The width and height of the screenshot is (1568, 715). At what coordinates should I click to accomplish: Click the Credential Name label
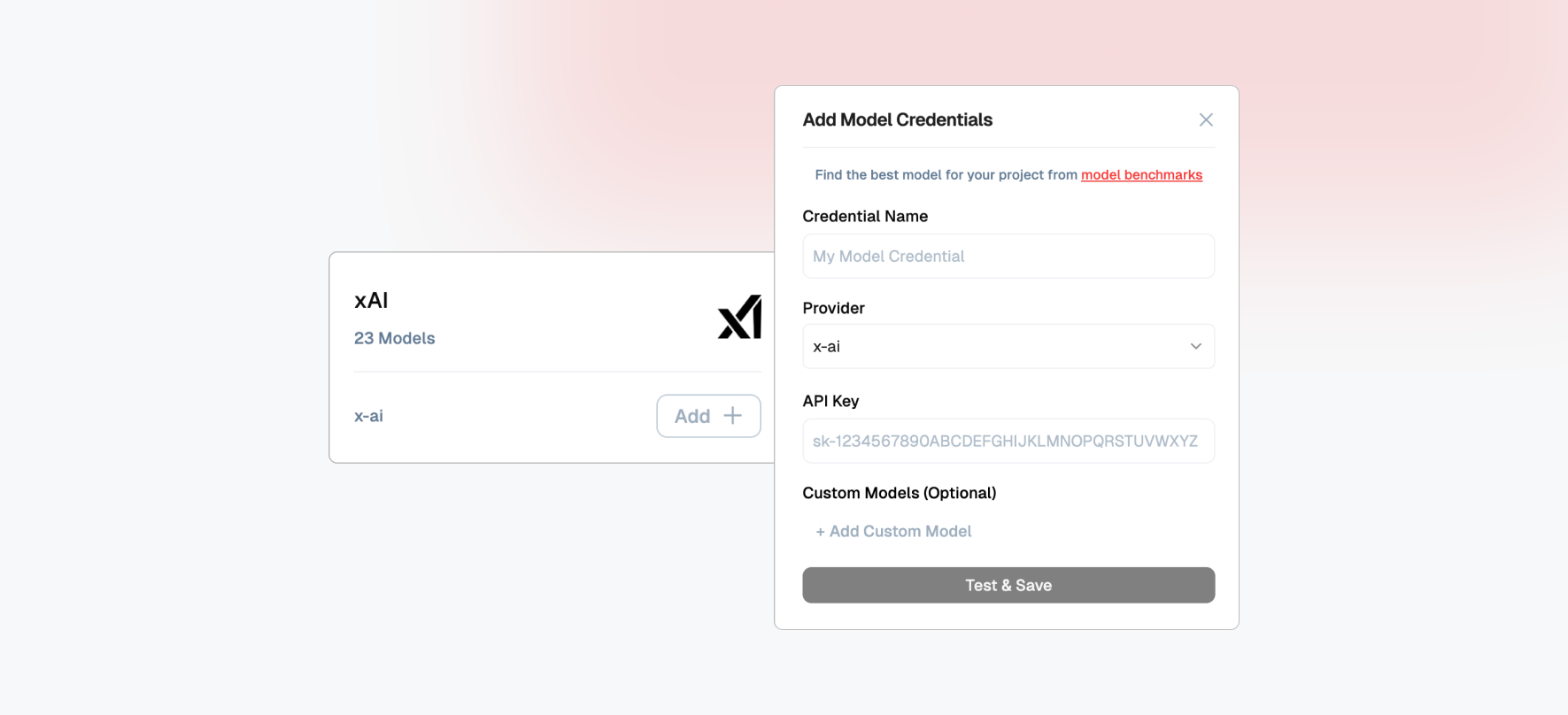coord(865,216)
